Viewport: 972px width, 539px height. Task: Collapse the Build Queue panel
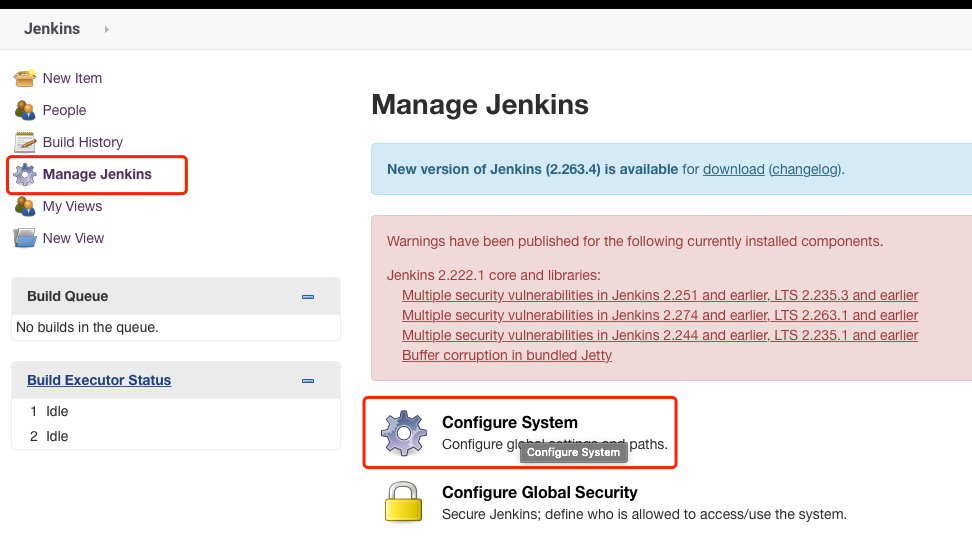(308, 297)
